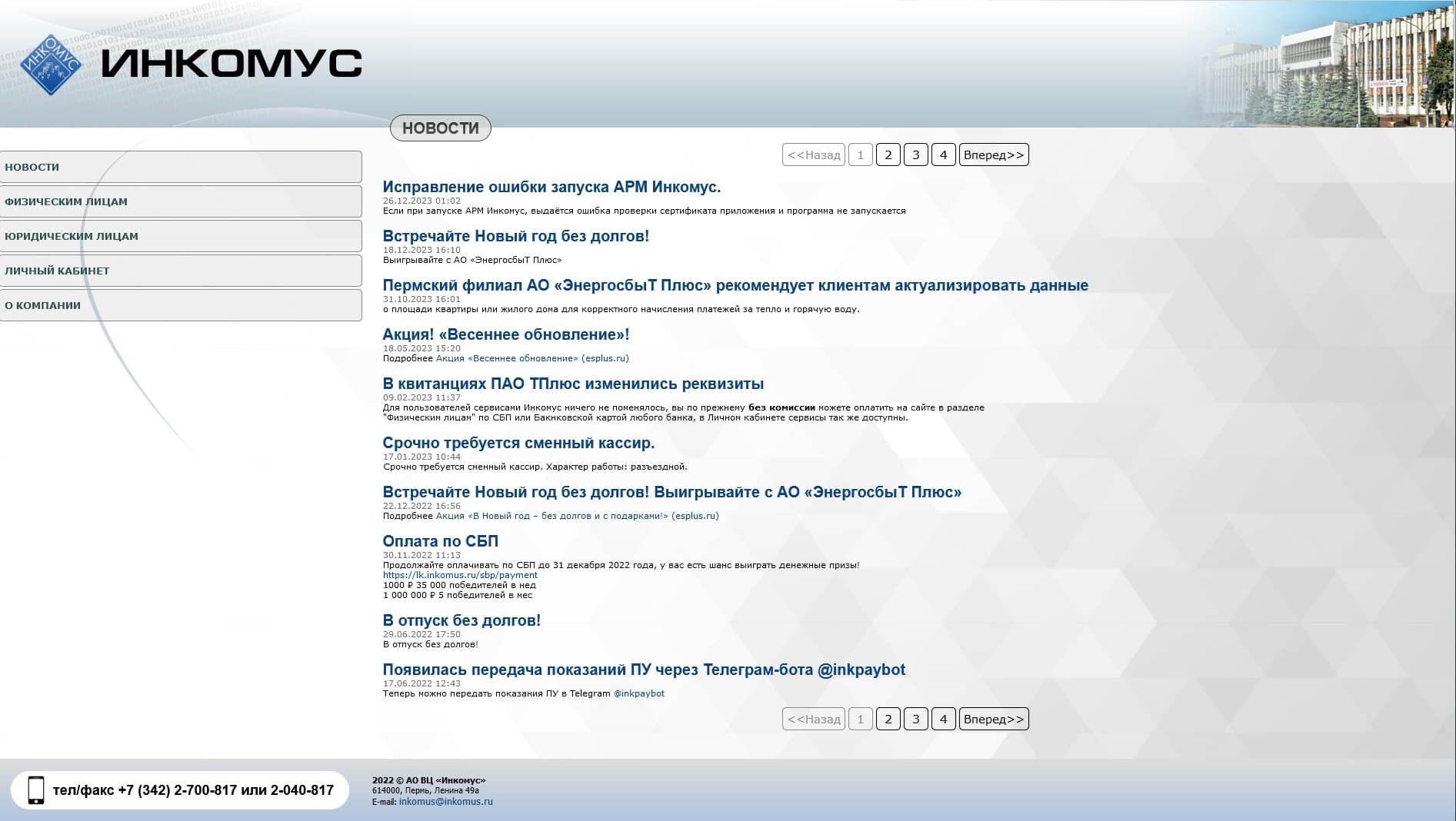
Task: Open headline dated 18.12.2023 'Встречайте Новый год без долгов!'
Action: point(516,236)
